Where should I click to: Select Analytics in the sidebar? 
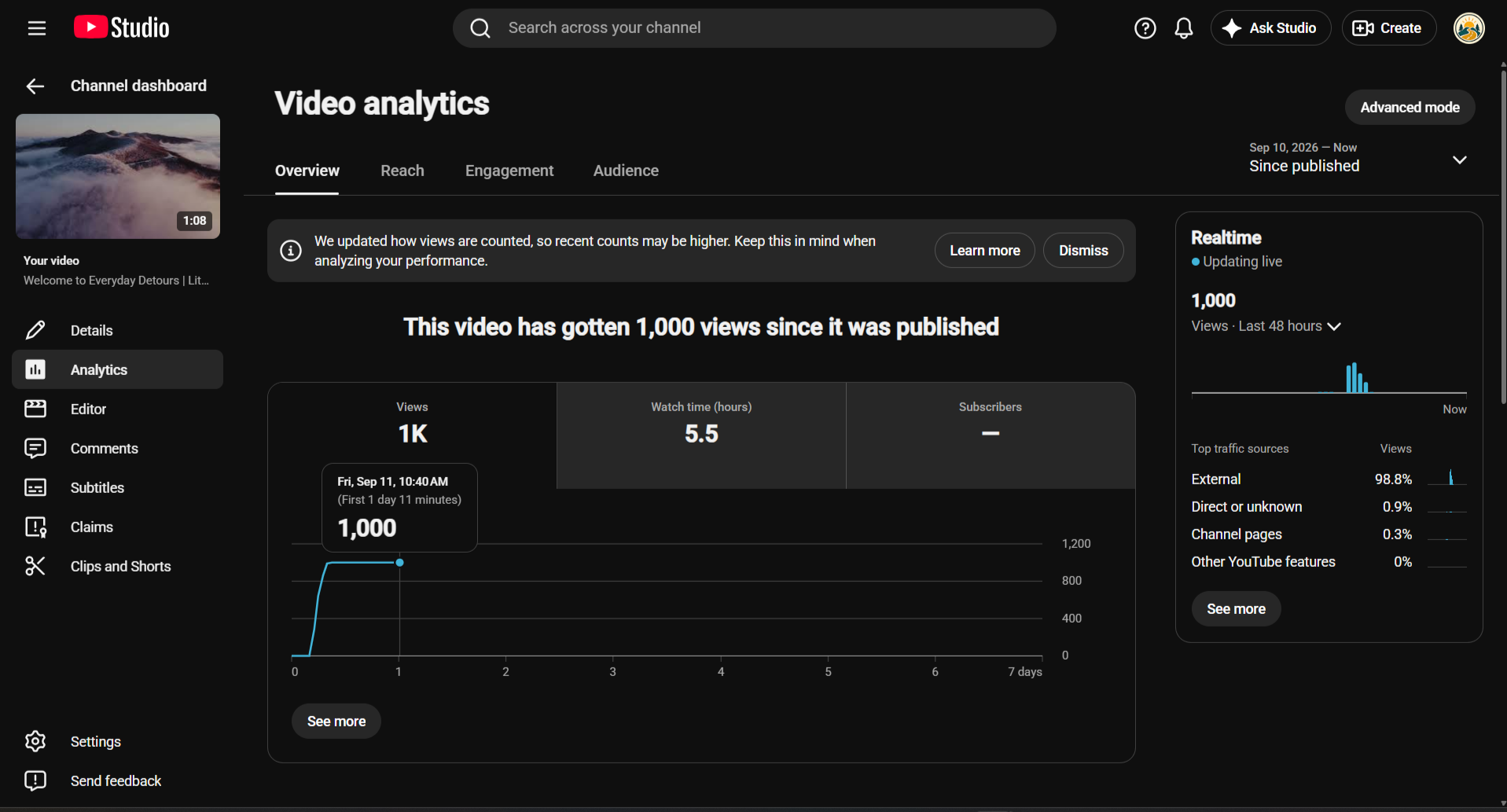[118, 369]
